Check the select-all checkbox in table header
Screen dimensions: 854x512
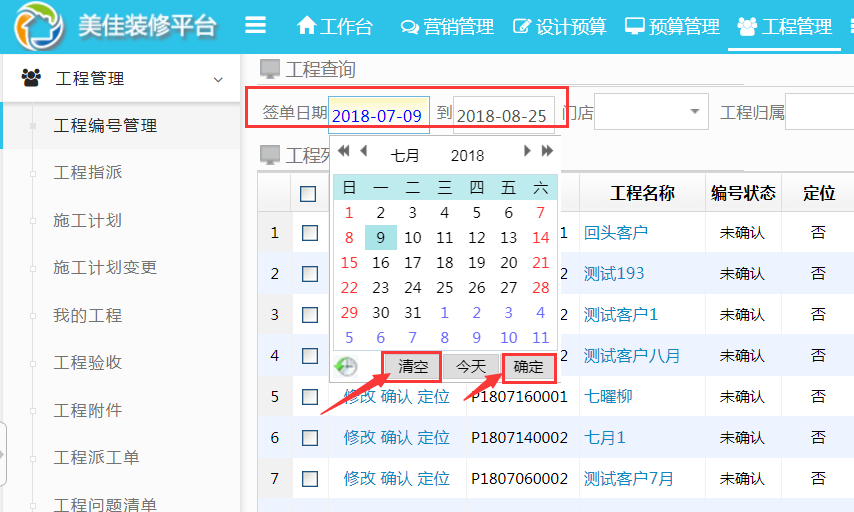pyautogui.click(x=309, y=194)
